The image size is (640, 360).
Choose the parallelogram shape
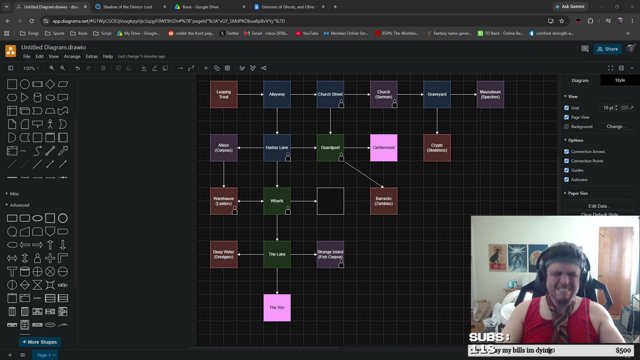point(63,84)
